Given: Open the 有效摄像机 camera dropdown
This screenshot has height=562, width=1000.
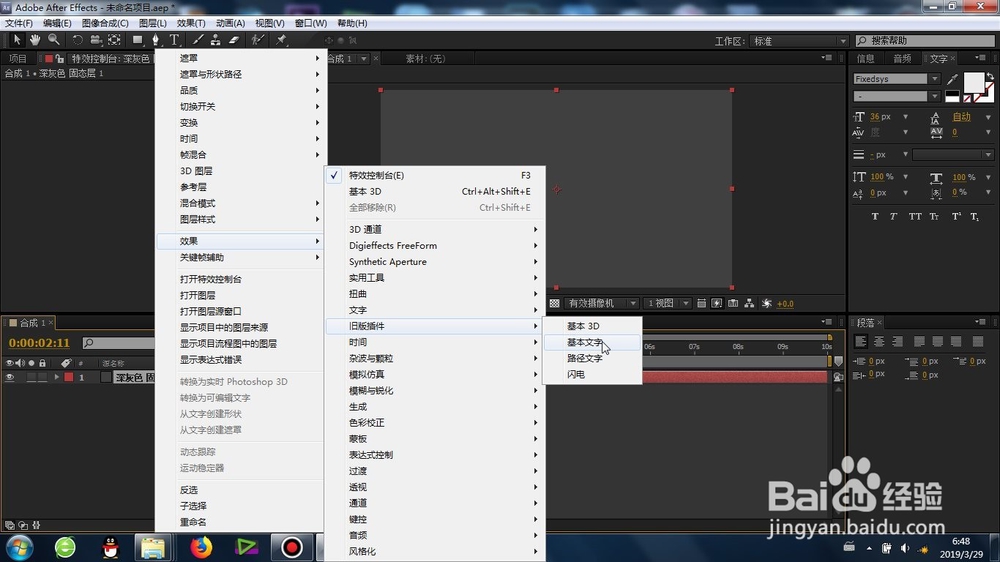Looking at the screenshot, I should (x=601, y=304).
